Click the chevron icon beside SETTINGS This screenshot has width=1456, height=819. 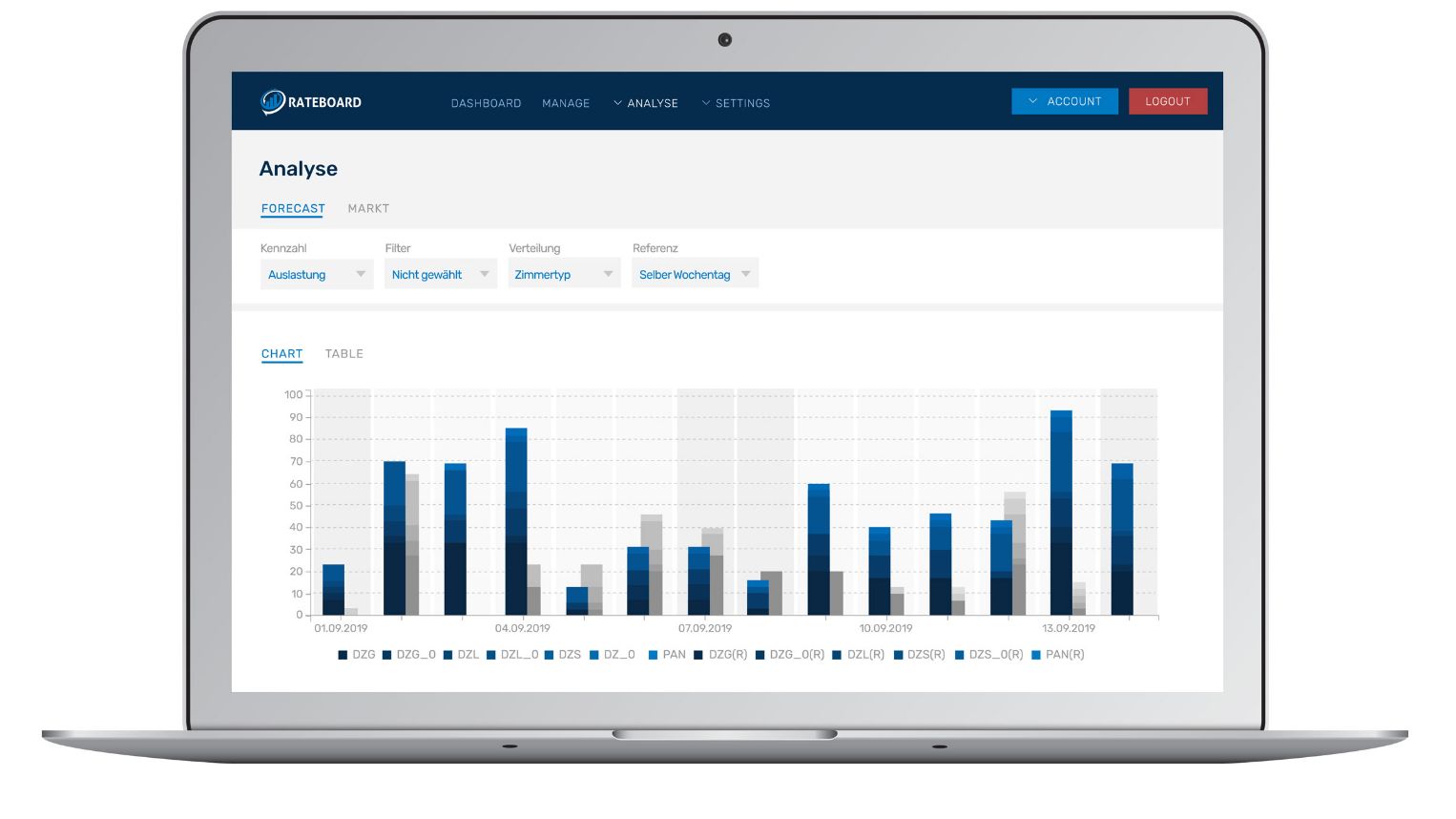point(706,102)
